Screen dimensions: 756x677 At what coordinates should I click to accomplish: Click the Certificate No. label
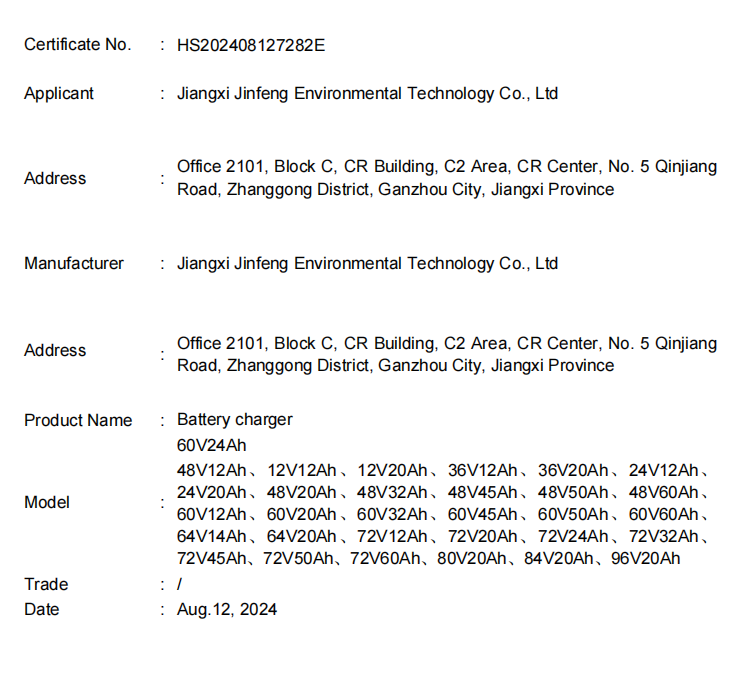(77, 45)
